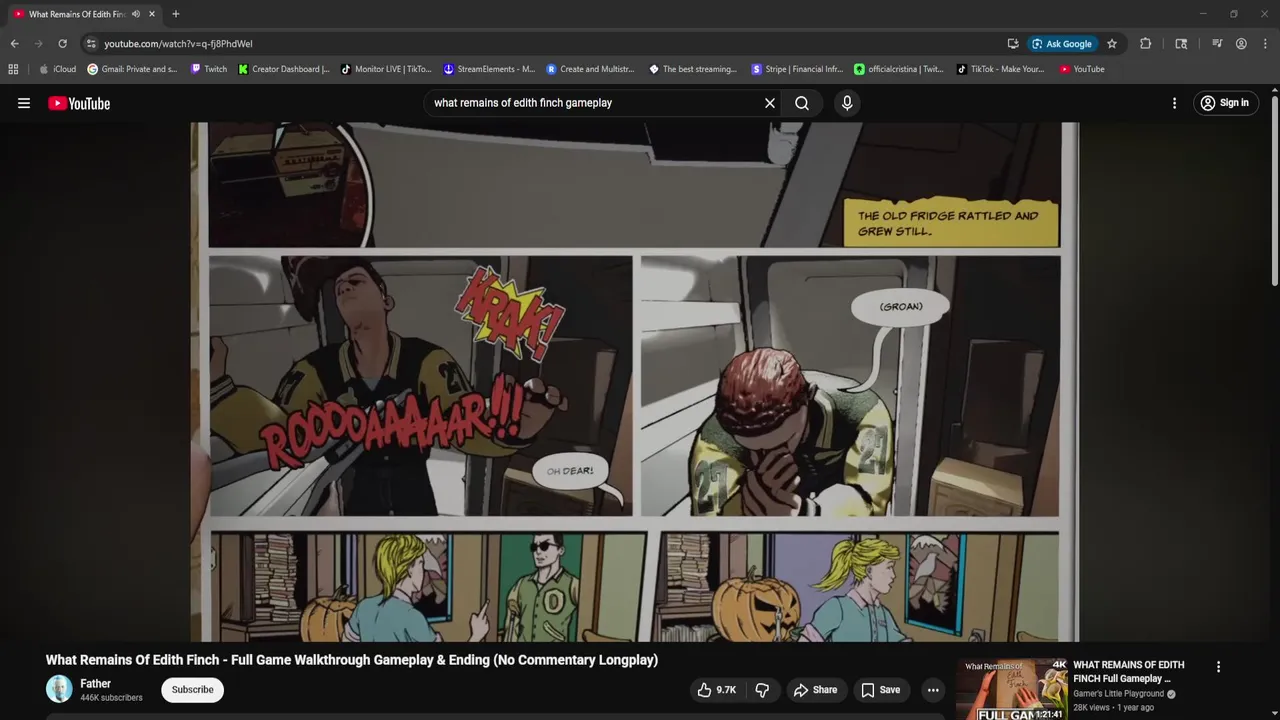Open the Father channel name link
Viewport: 1280px width, 720px height.
[95, 684]
